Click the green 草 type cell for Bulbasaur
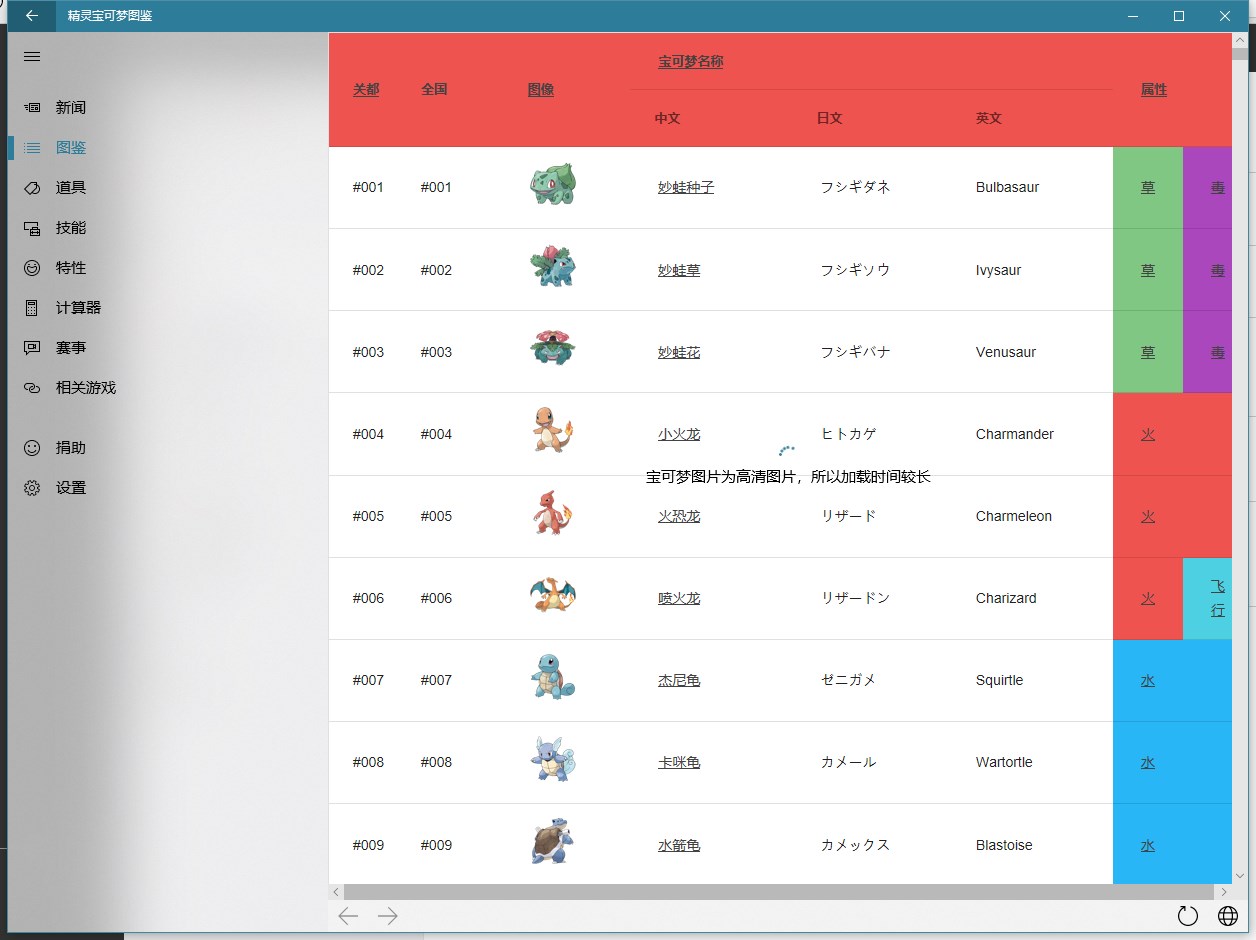 [x=1148, y=187]
